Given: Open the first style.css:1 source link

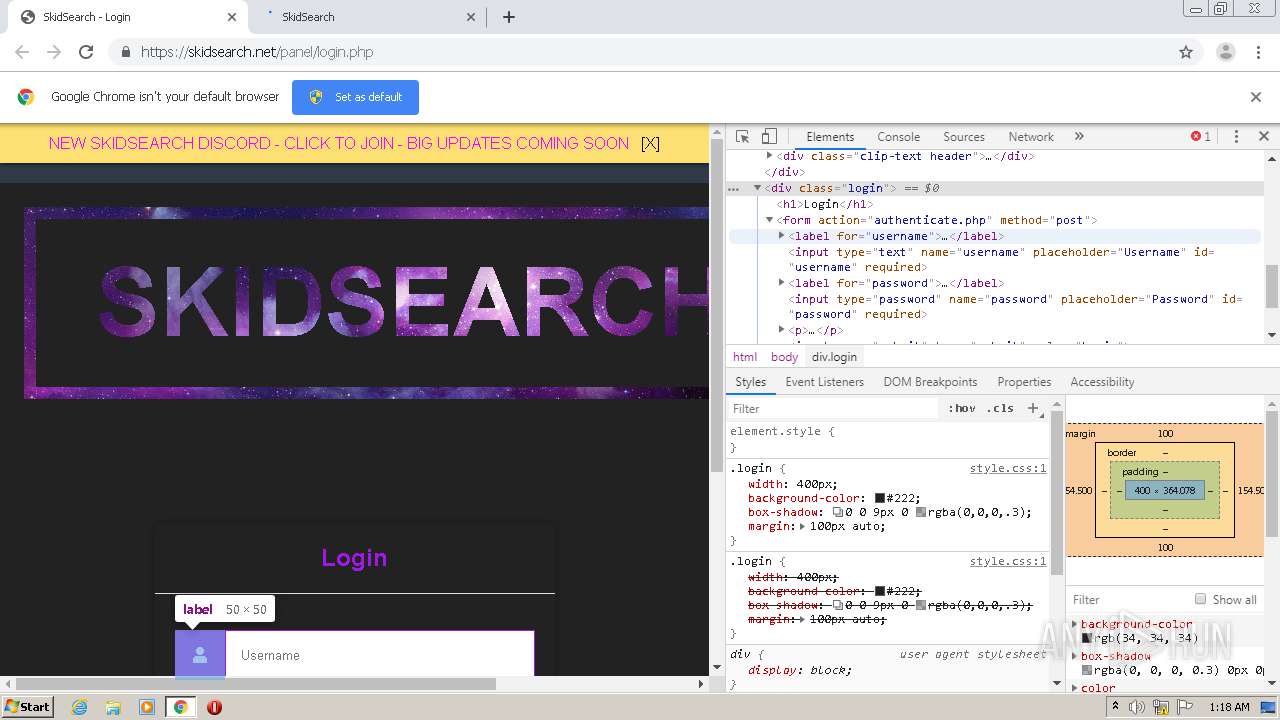Looking at the screenshot, I should tap(1008, 468).
